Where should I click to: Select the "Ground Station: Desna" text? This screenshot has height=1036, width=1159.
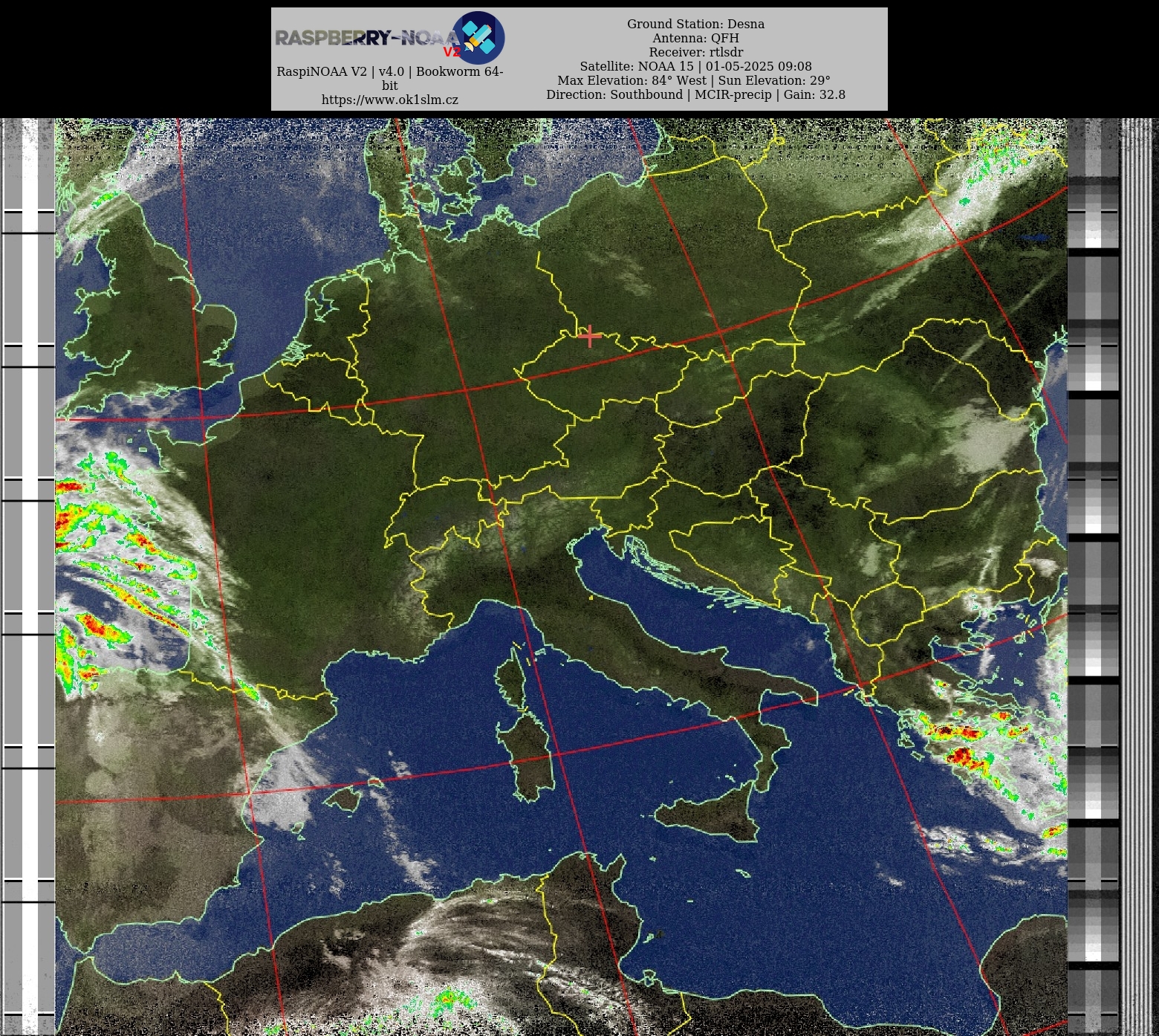pyautogui.click(x=695, y=24)
